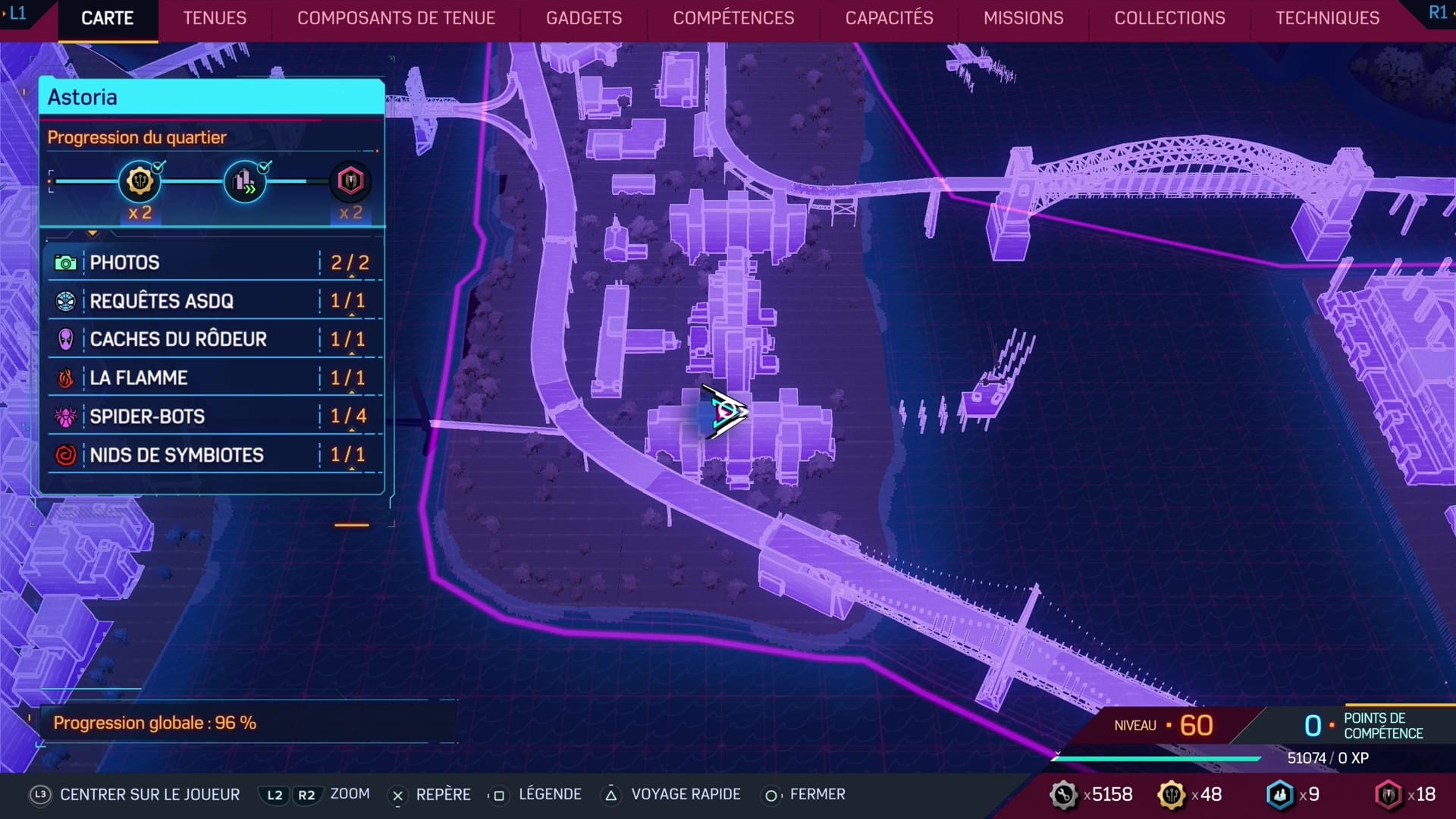This screenshot has height=819, width=1456.
Task: Click the R1 next-tab indicator
Action: tap(1438, 13)
